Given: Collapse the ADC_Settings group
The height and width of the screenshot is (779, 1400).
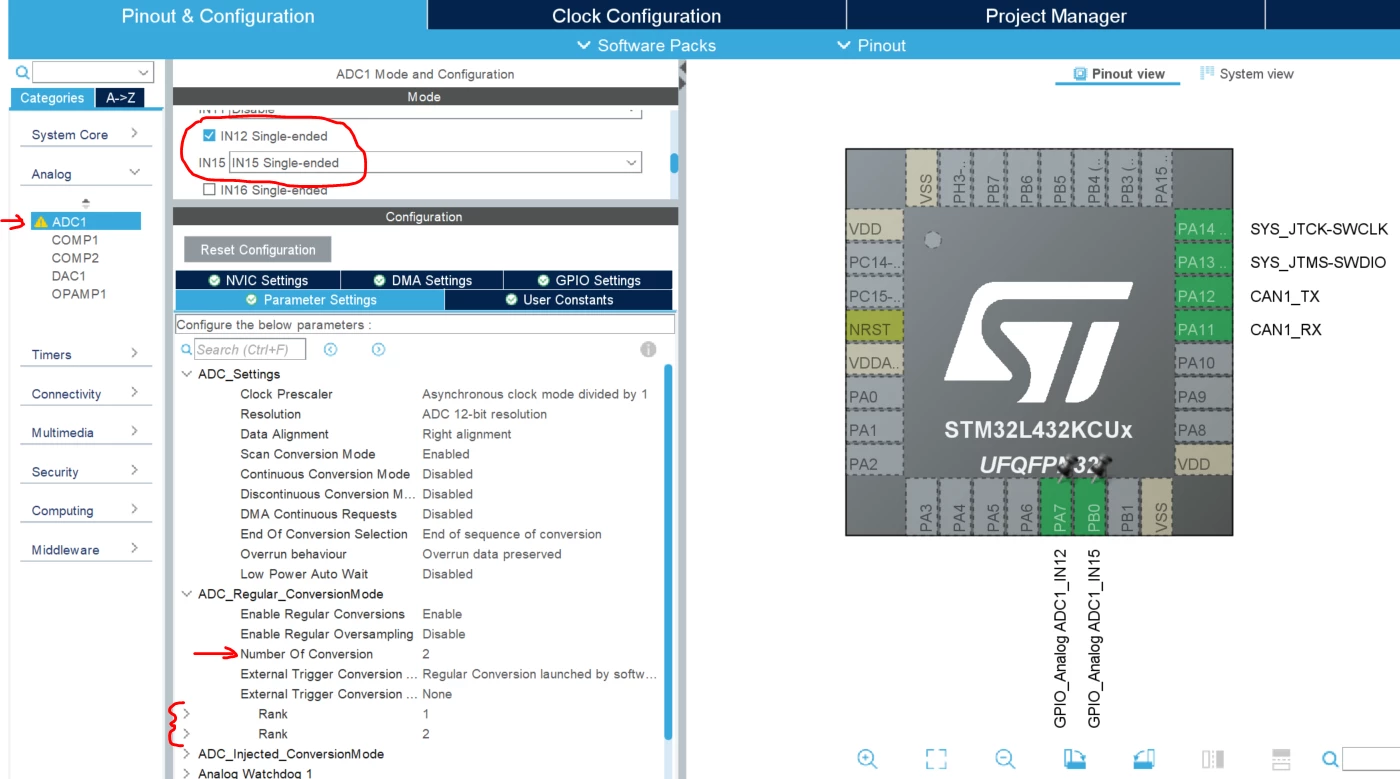Looking at the screenshot, I should pos(186,374).
